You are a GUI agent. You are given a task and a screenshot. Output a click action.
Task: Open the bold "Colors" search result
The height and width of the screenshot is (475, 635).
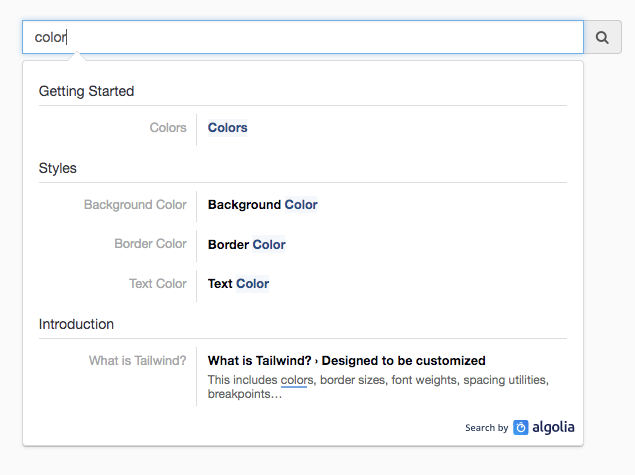pyautogui.click(x=228, y=128)
